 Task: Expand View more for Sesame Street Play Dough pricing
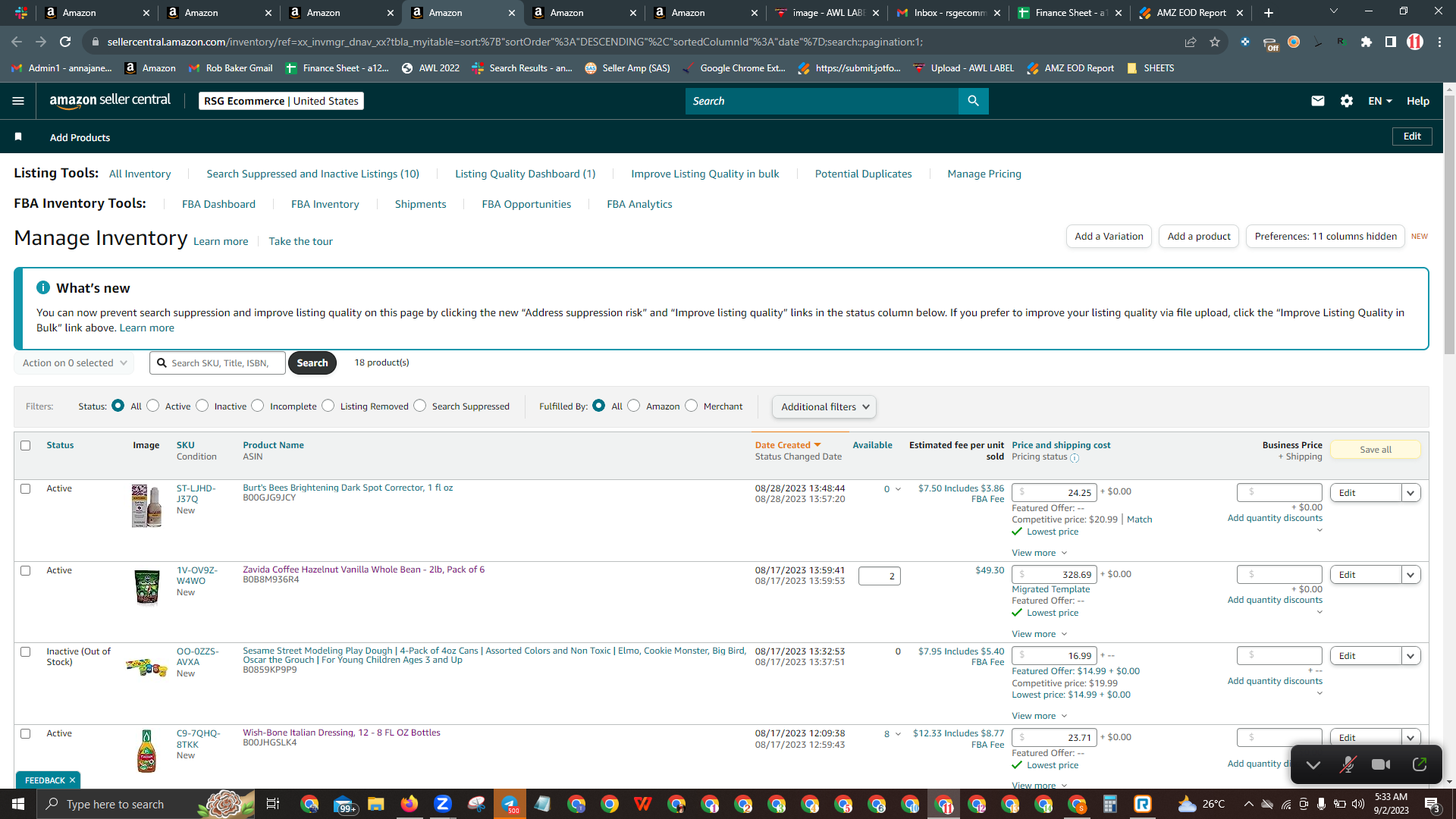(x=1040, y=716)
